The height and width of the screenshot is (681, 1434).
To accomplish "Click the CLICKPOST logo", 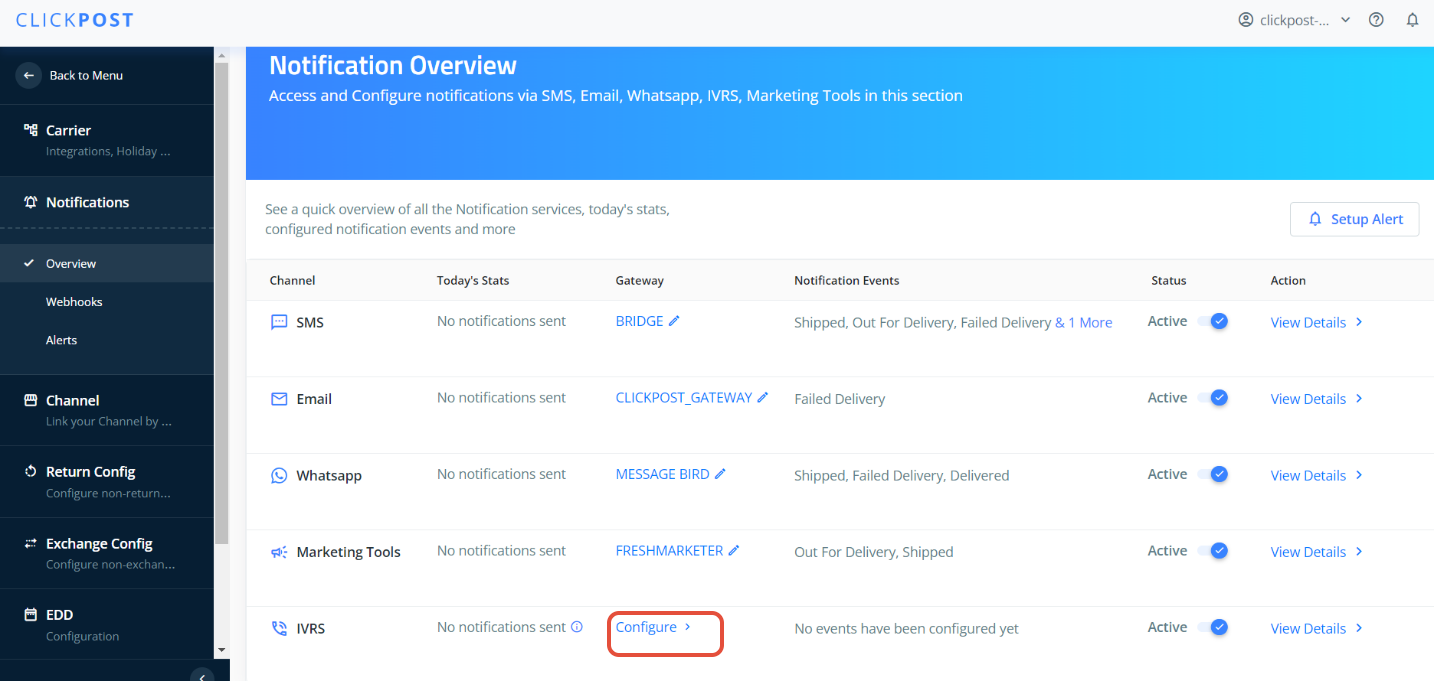I will 75,20.
